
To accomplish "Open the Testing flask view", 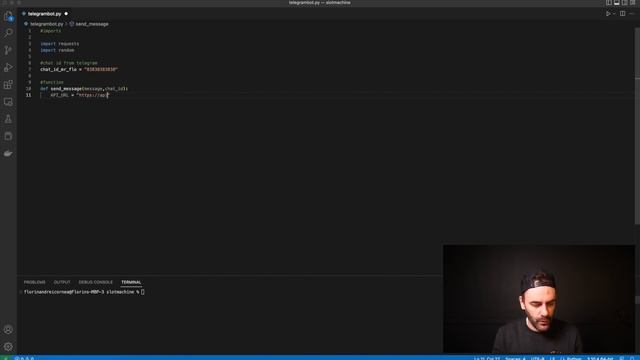I will click(x=8, y=119).
